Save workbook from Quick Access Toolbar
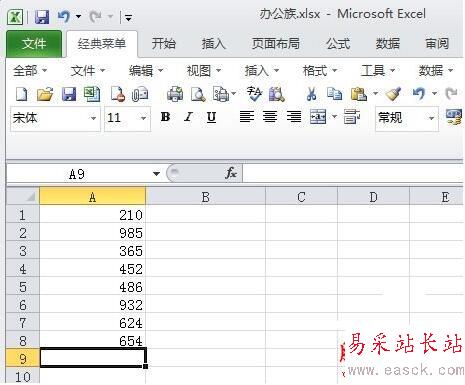 pos(42,17)
